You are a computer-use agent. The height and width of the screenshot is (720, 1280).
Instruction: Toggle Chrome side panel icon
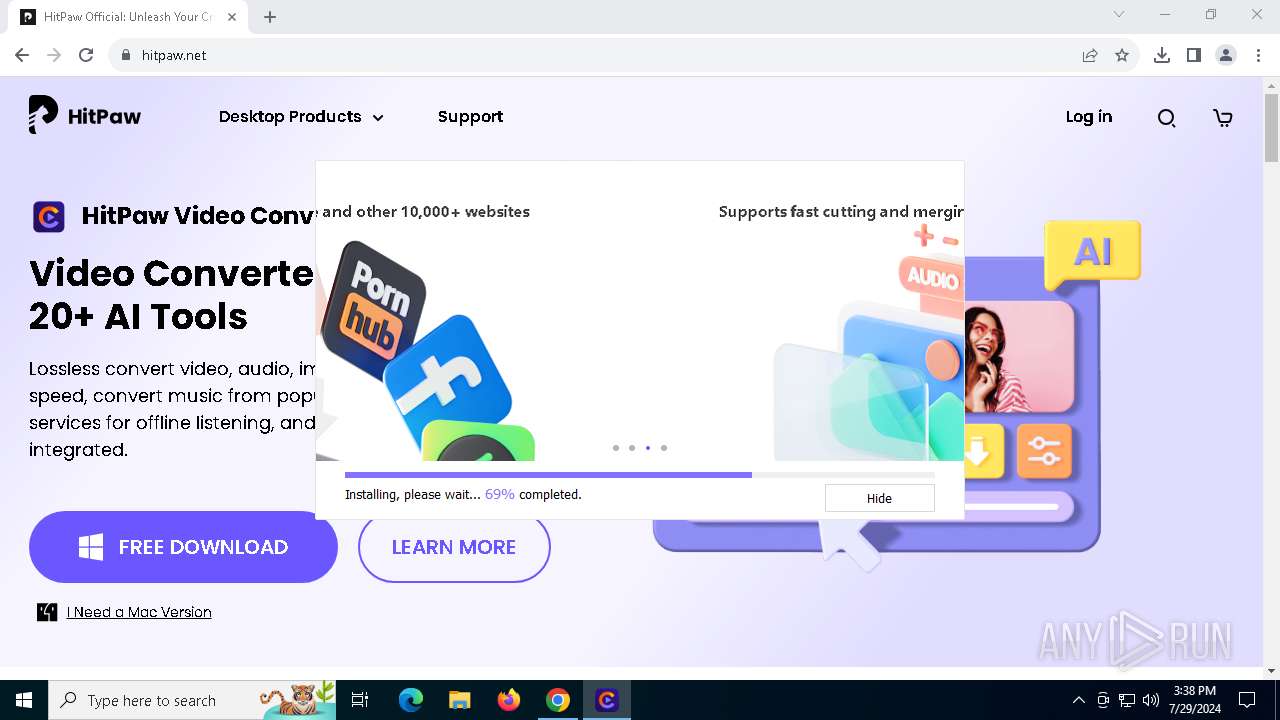[x=1194, y=55]
